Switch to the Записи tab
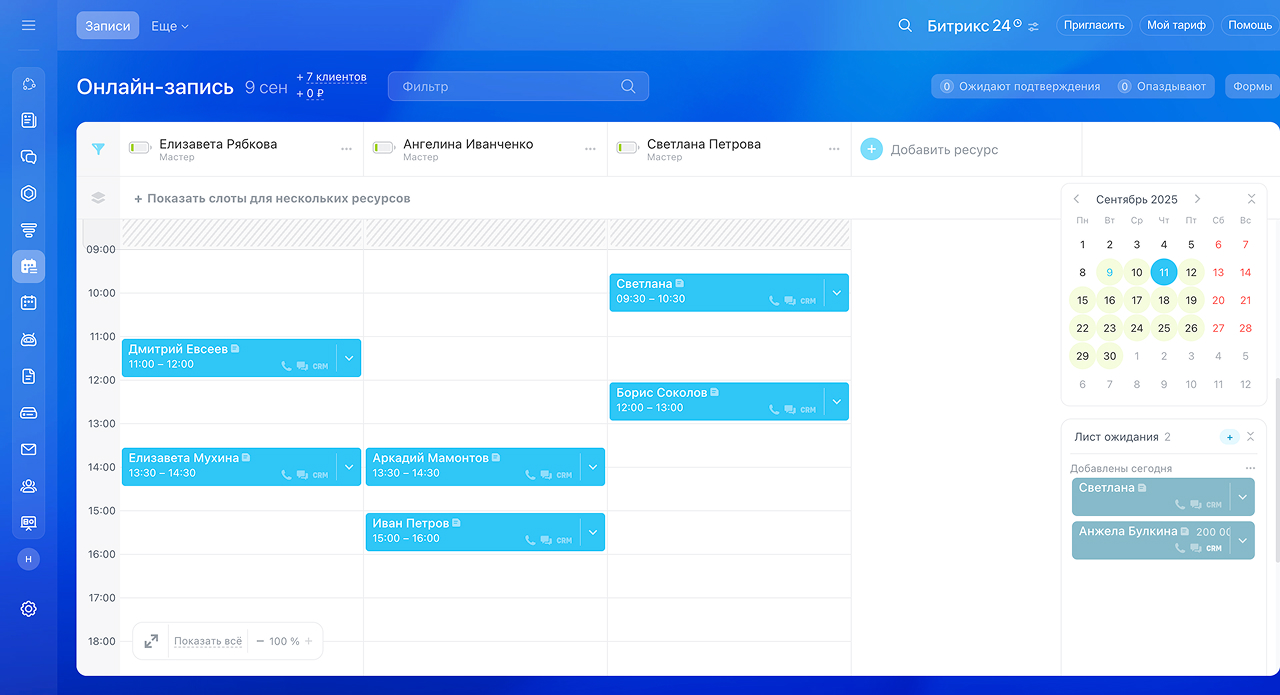This screenshot has height=695, width=1280. (107, 26)
